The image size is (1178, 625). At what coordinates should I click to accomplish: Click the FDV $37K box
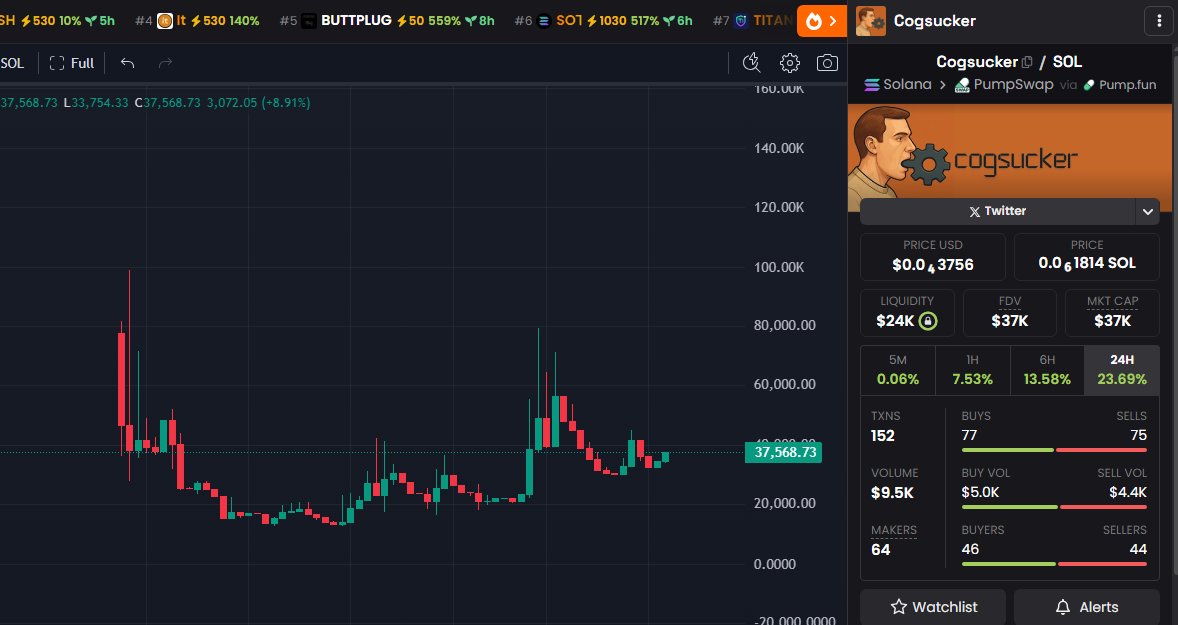tap(1010, 312)
